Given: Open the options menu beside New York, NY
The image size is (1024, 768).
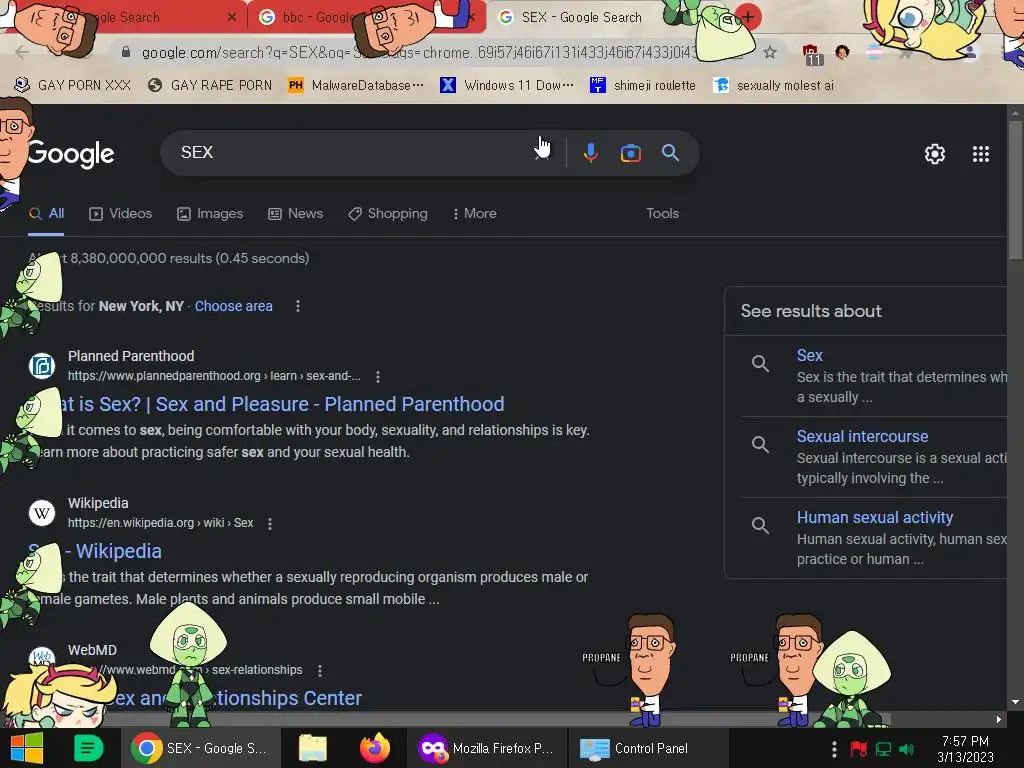Looking at the screenshot, I should 298,306.
